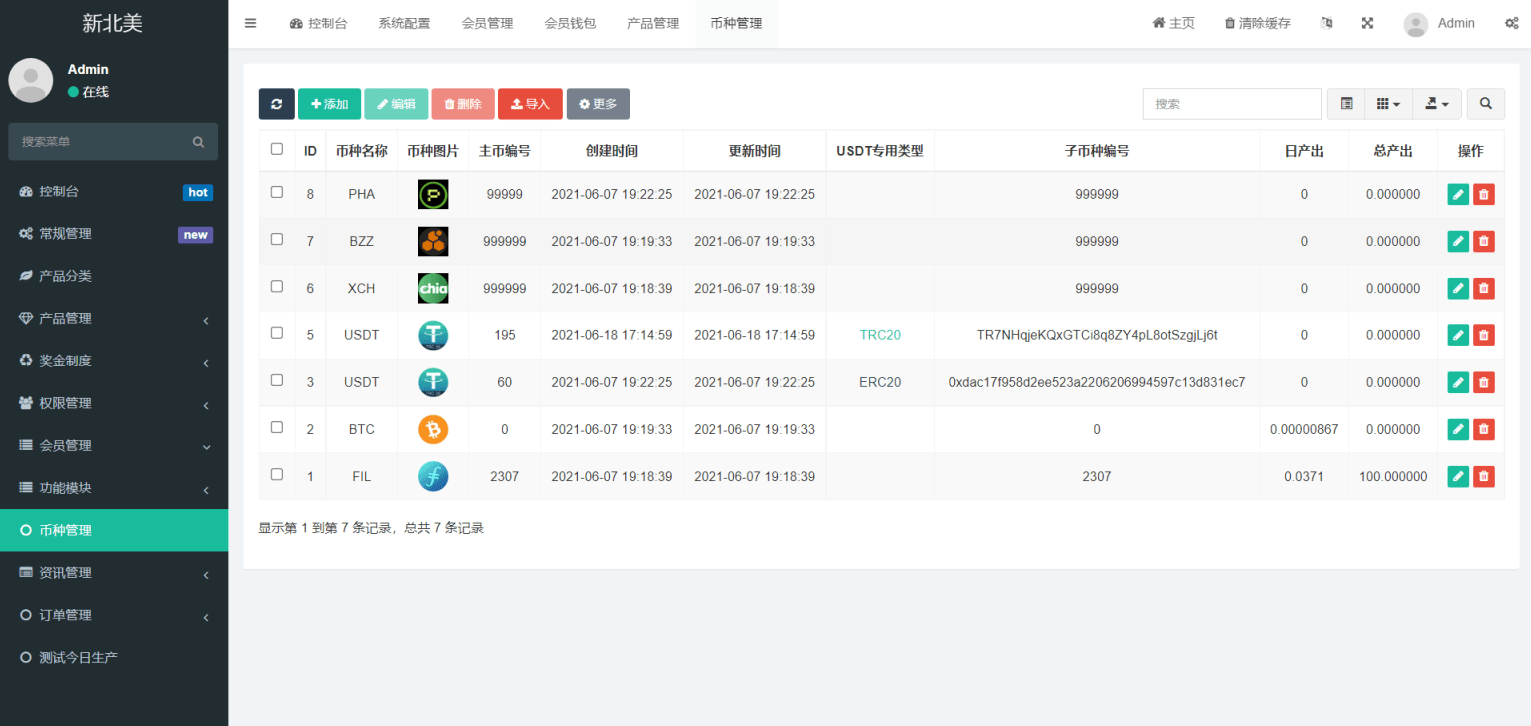Delete the BTC row via the red trash icon

click(1483, 428)
